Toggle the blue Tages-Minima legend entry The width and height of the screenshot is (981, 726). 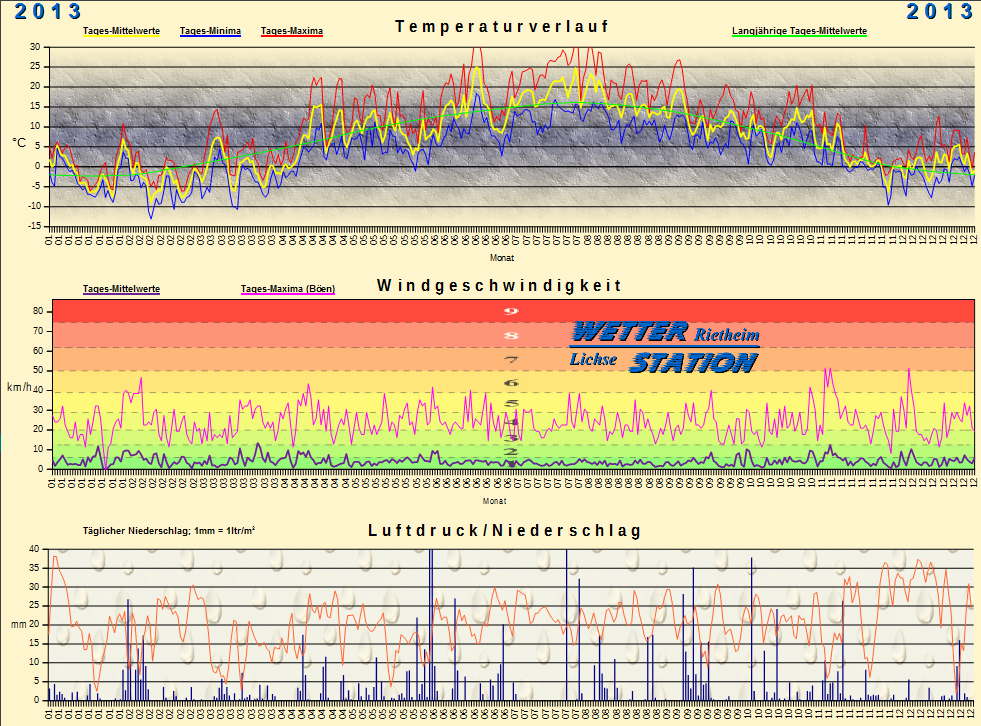210,32
